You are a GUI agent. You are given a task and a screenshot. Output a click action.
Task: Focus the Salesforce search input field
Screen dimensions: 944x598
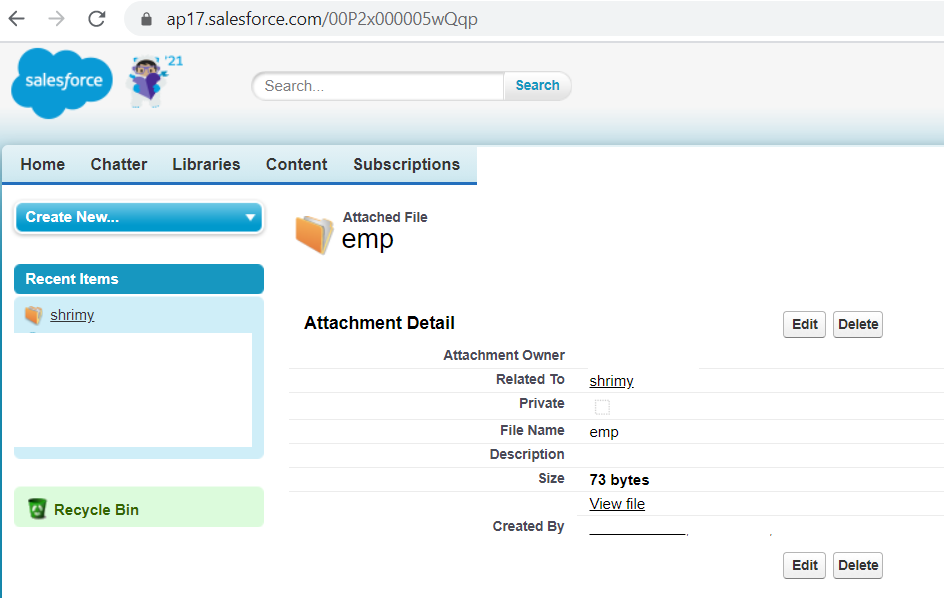pos(380,86)
